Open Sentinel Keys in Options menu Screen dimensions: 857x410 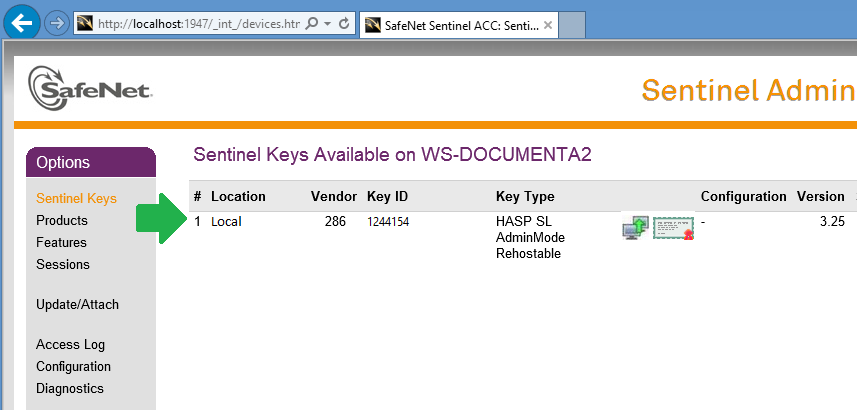click(x=76, y=198)
